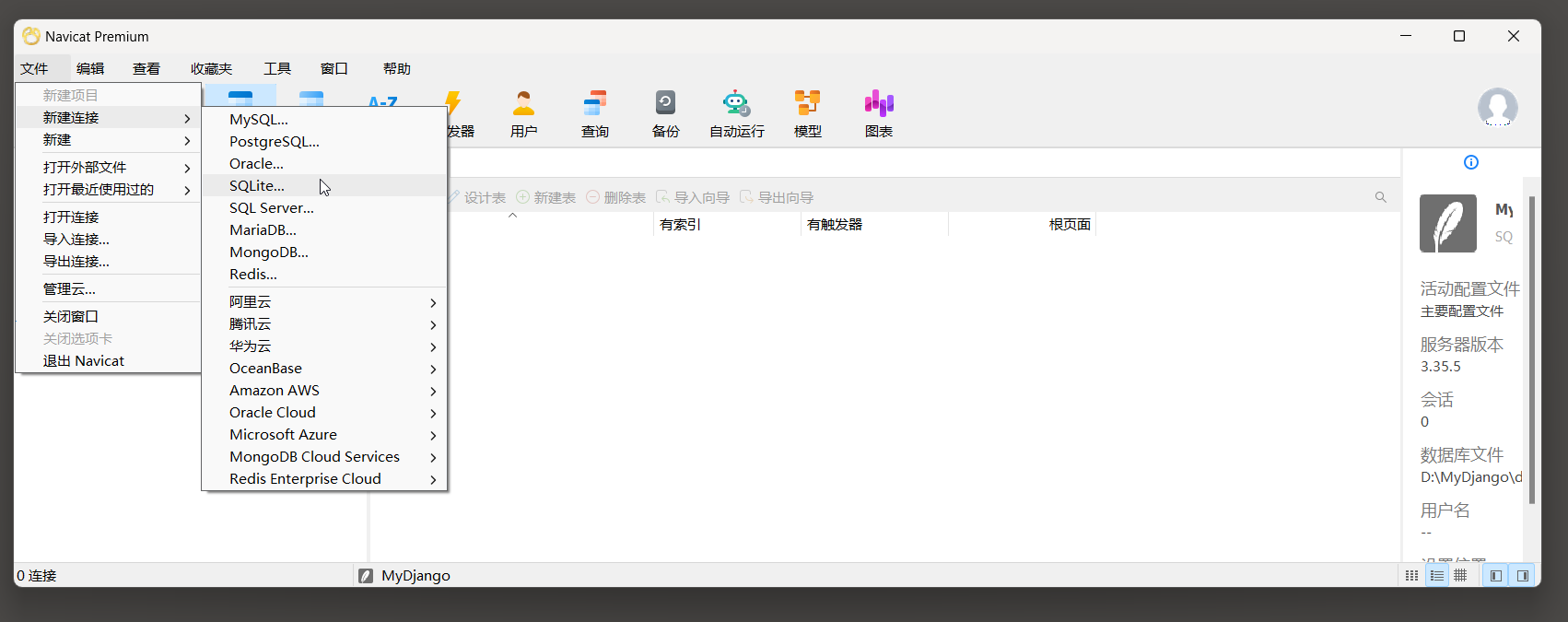Expand the Microsoft Azure connection submenu
The height and width of the screenshot is (622, 1568).
click(324, 435)
